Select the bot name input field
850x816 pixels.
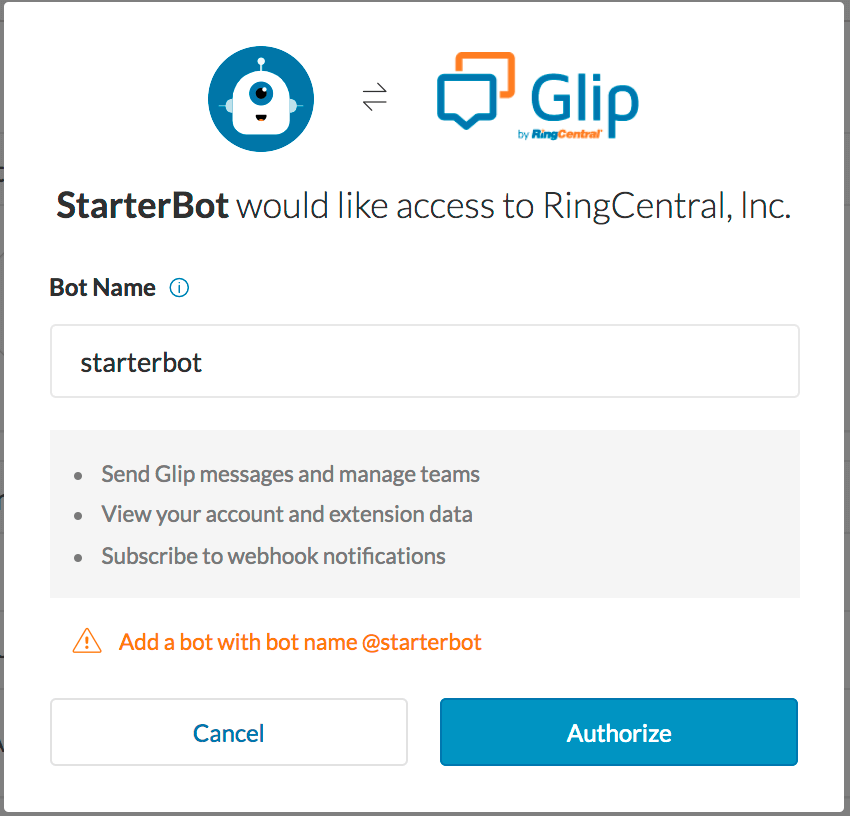point(424,361)
